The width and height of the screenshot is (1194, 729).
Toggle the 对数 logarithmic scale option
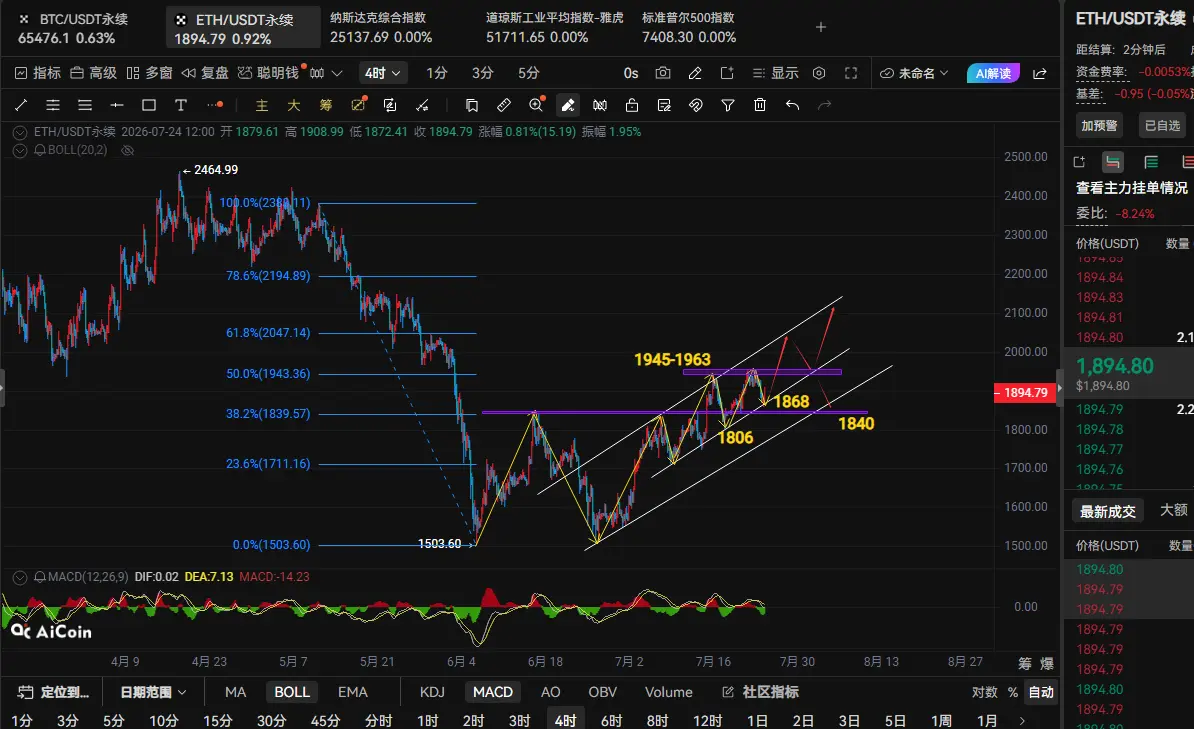point(985,692)
